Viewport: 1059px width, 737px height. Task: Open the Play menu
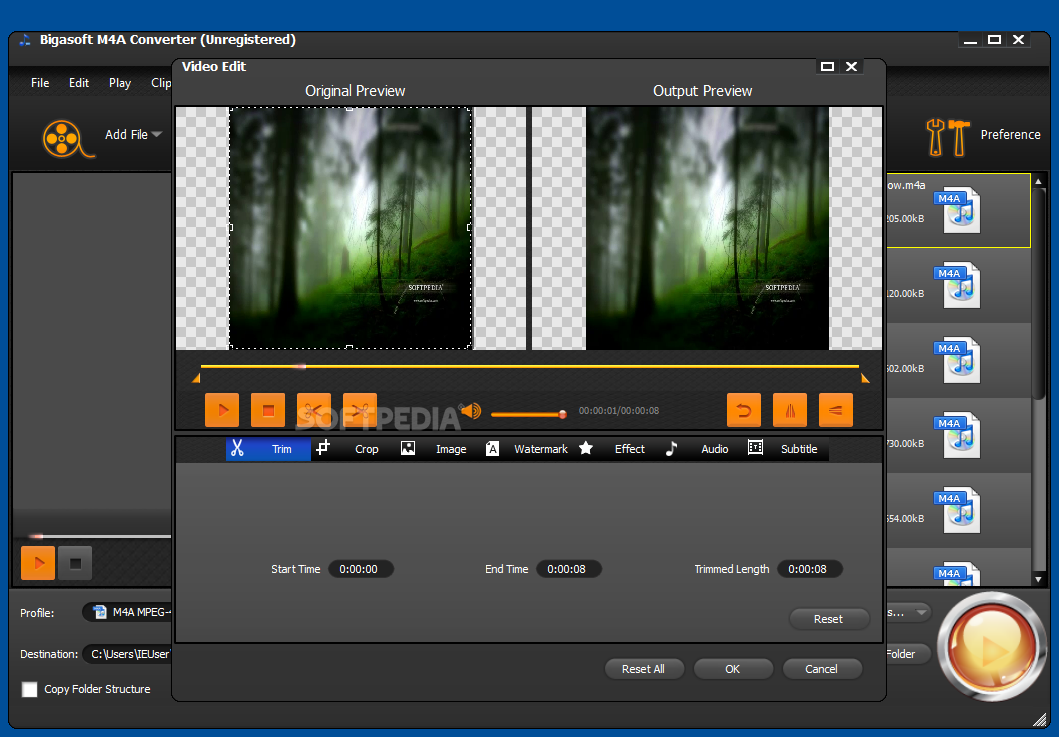pyautogui.click(x=120, y=83)
